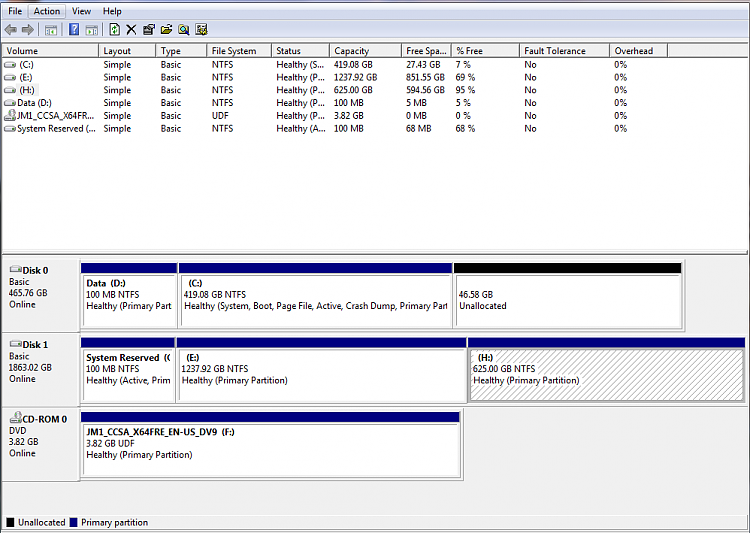Click the Free Space column header
This screenshot has height=533, width=750.
pyautogui.click(x=427, y=51)
